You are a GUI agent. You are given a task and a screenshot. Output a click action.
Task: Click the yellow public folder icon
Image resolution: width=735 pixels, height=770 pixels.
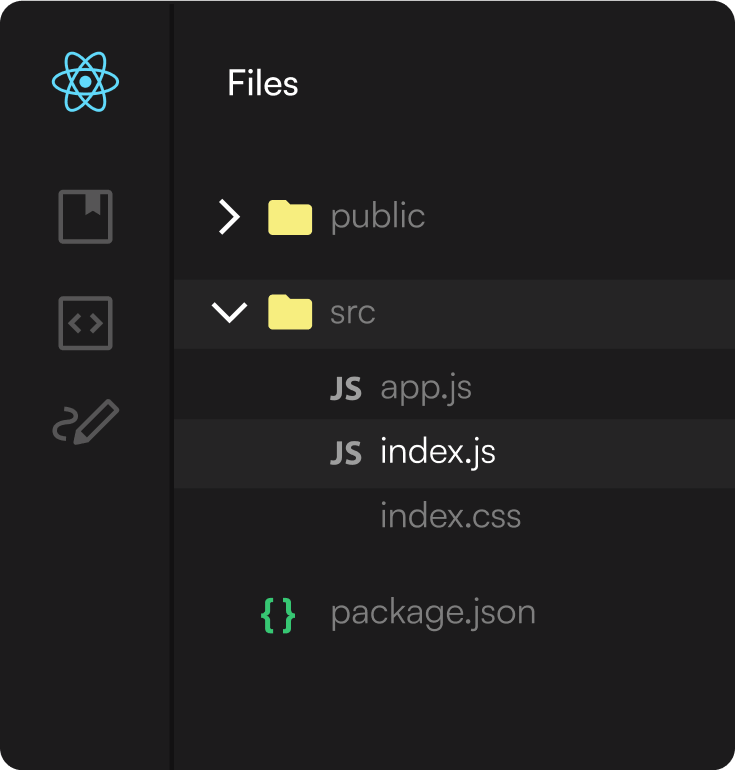(x=291, y=217)
